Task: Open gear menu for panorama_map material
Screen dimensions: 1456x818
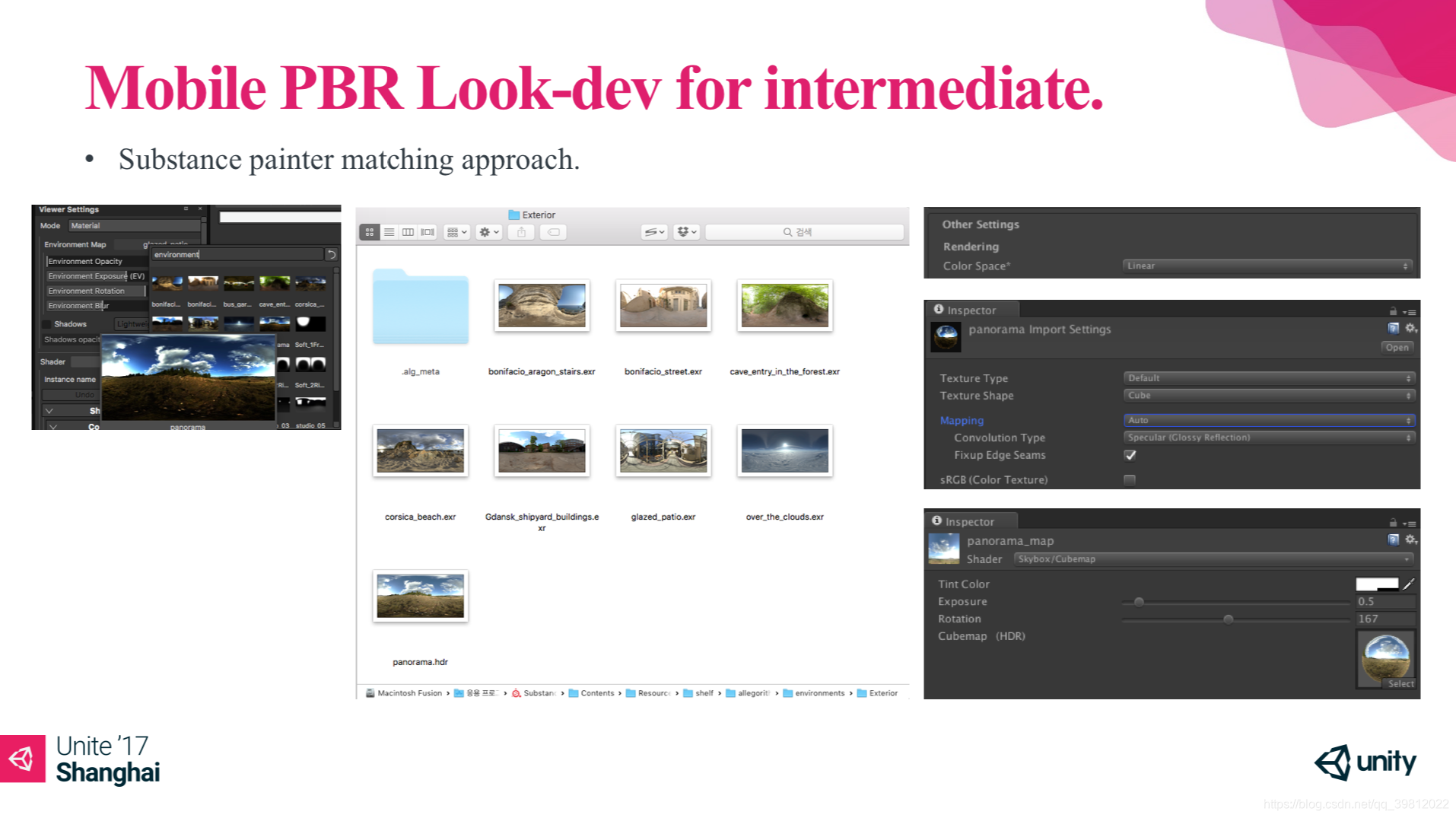Action: coord(1410,540)
